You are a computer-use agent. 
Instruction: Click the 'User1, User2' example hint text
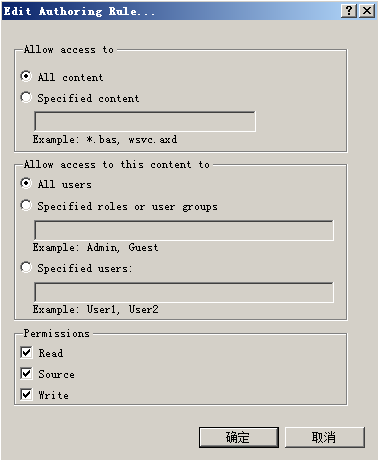122,309
